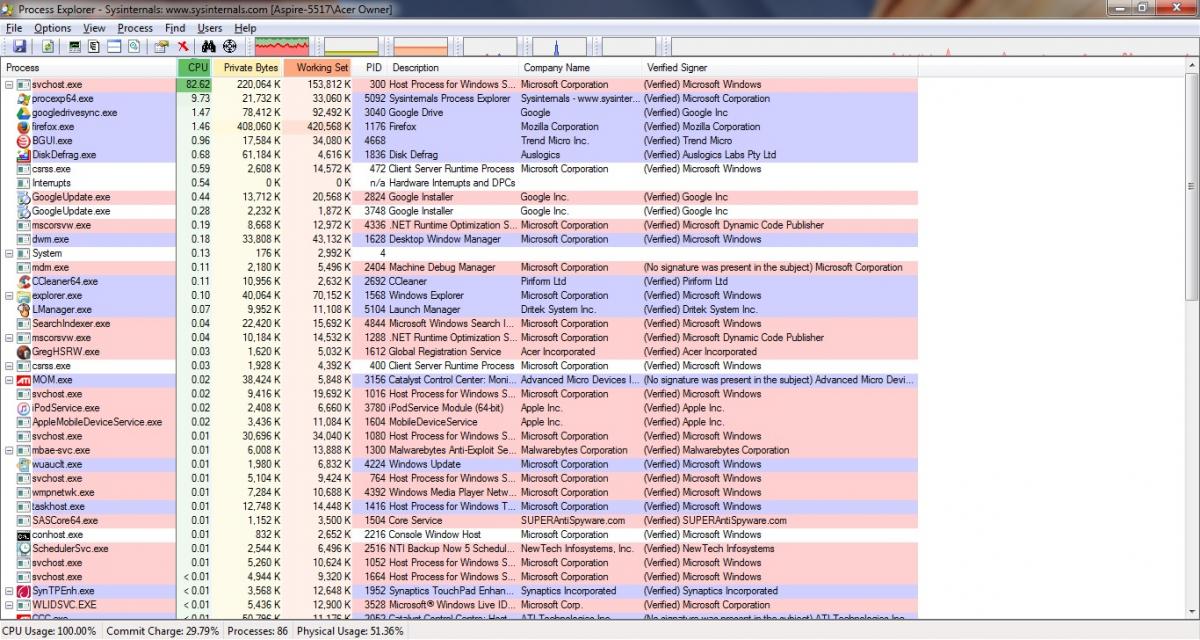Open the orange physical memory mini graph
Image resolution: width=1200 pixels, height=640 pixels.
(x=421, y=46)
